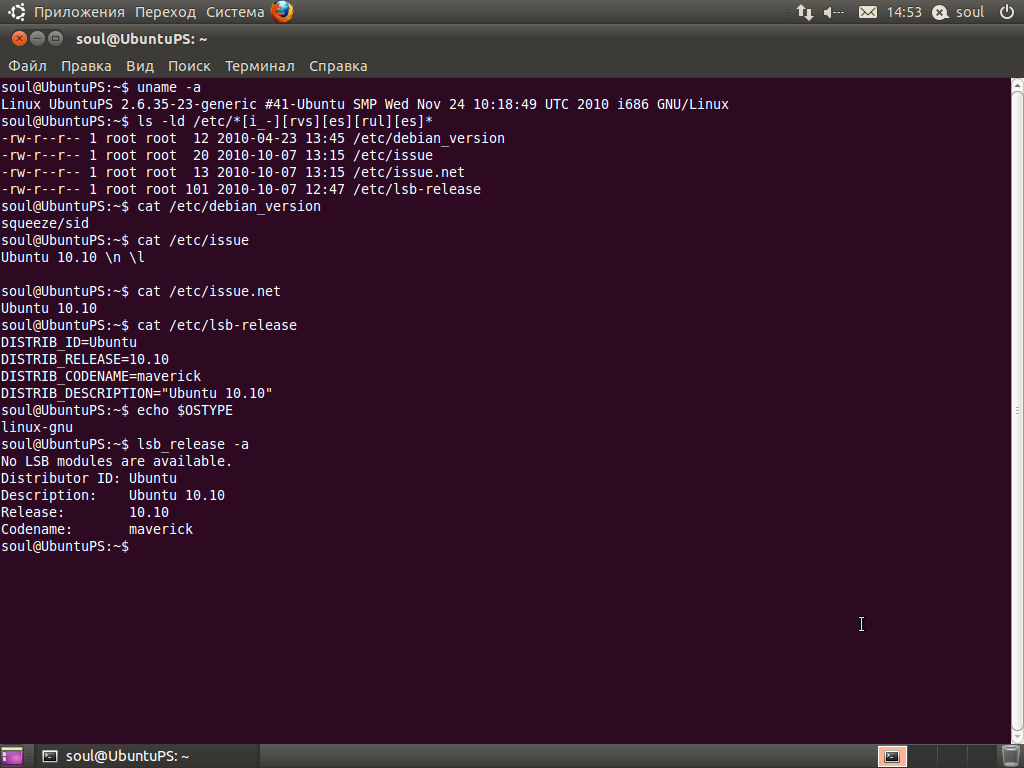Click the lsb_release -a command

(193, 444)
